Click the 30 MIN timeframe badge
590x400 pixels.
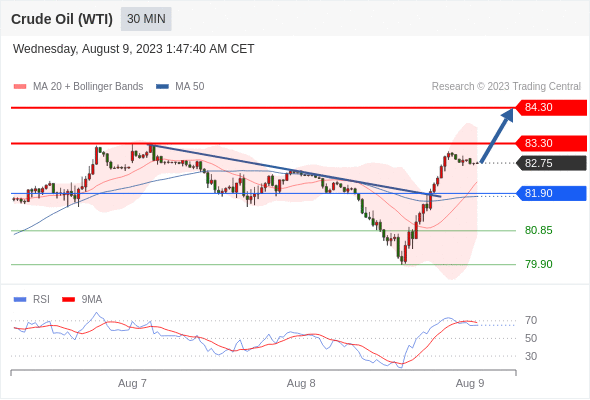tap(146, 19)
